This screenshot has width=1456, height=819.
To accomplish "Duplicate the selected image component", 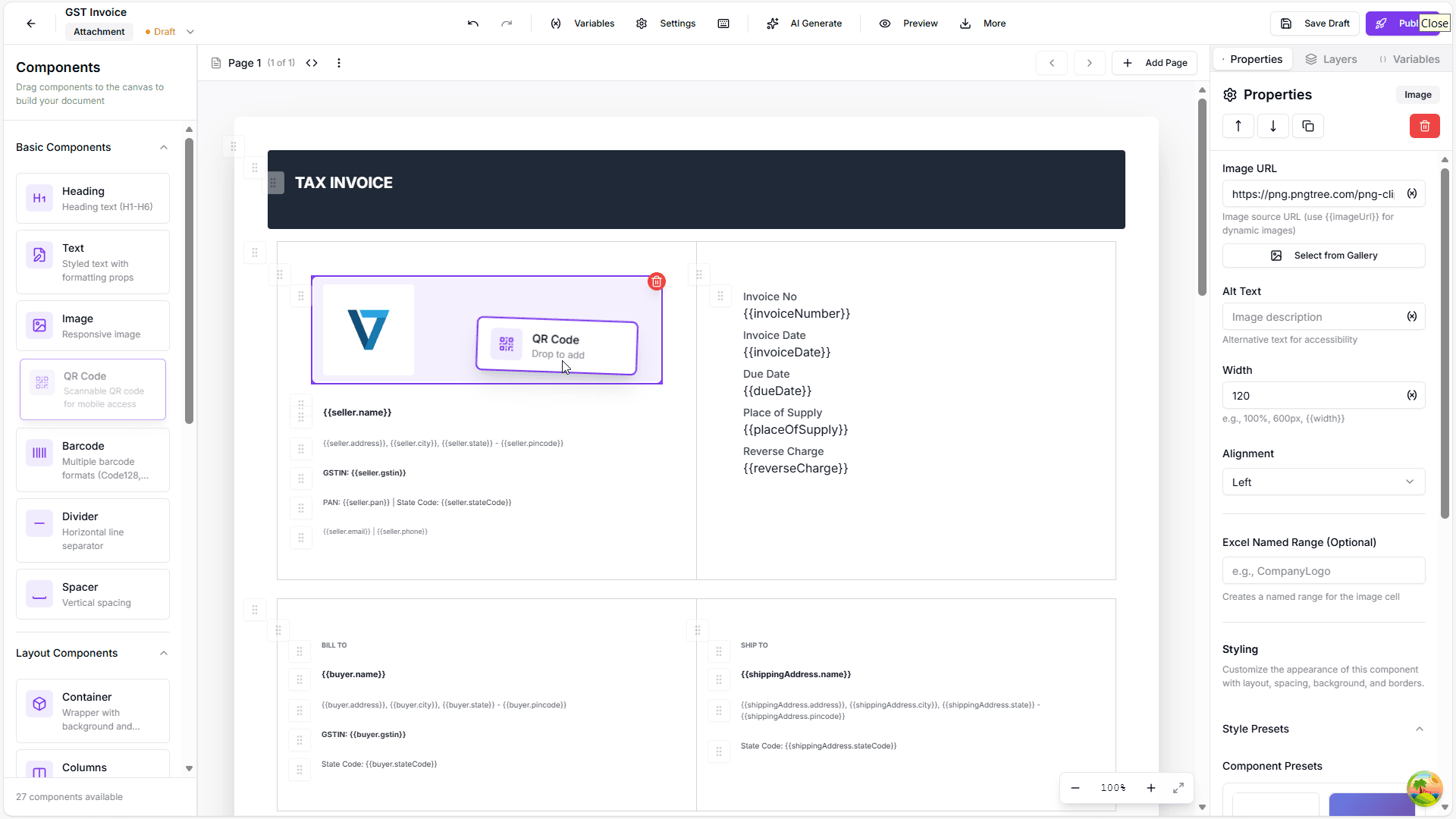I will (x=1307, y=126).
